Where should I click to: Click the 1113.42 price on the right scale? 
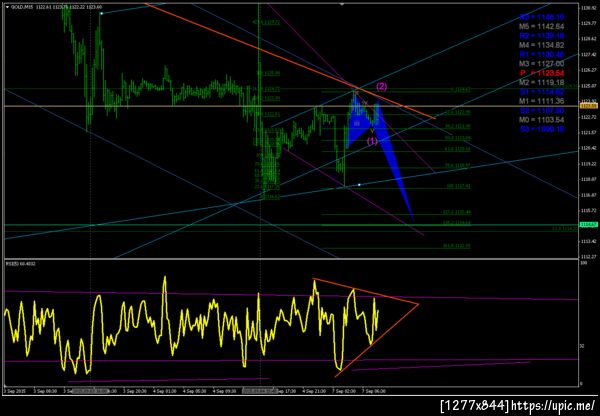587,241
